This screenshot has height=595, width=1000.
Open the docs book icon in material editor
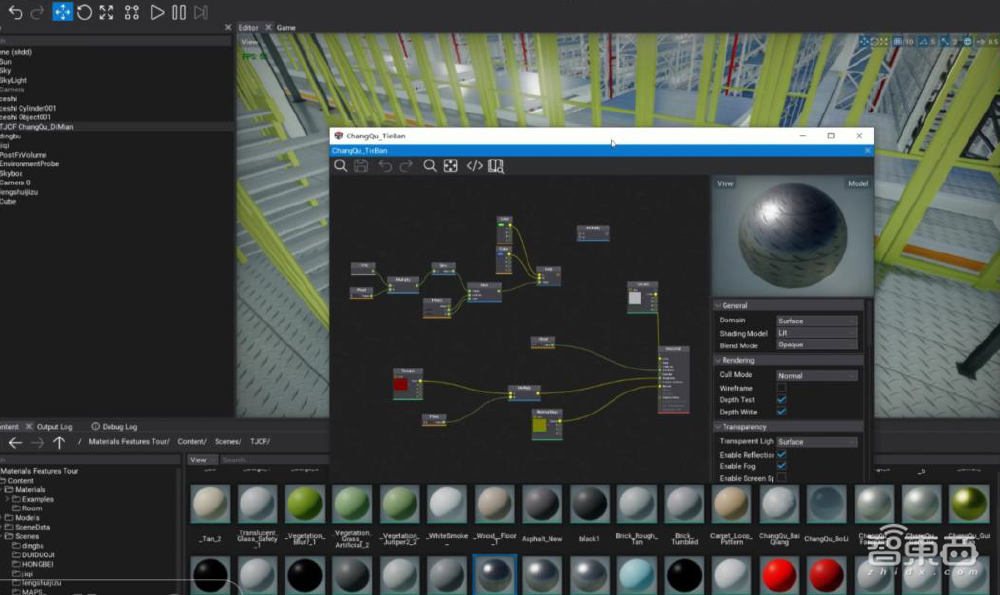(x=496, y=166)
